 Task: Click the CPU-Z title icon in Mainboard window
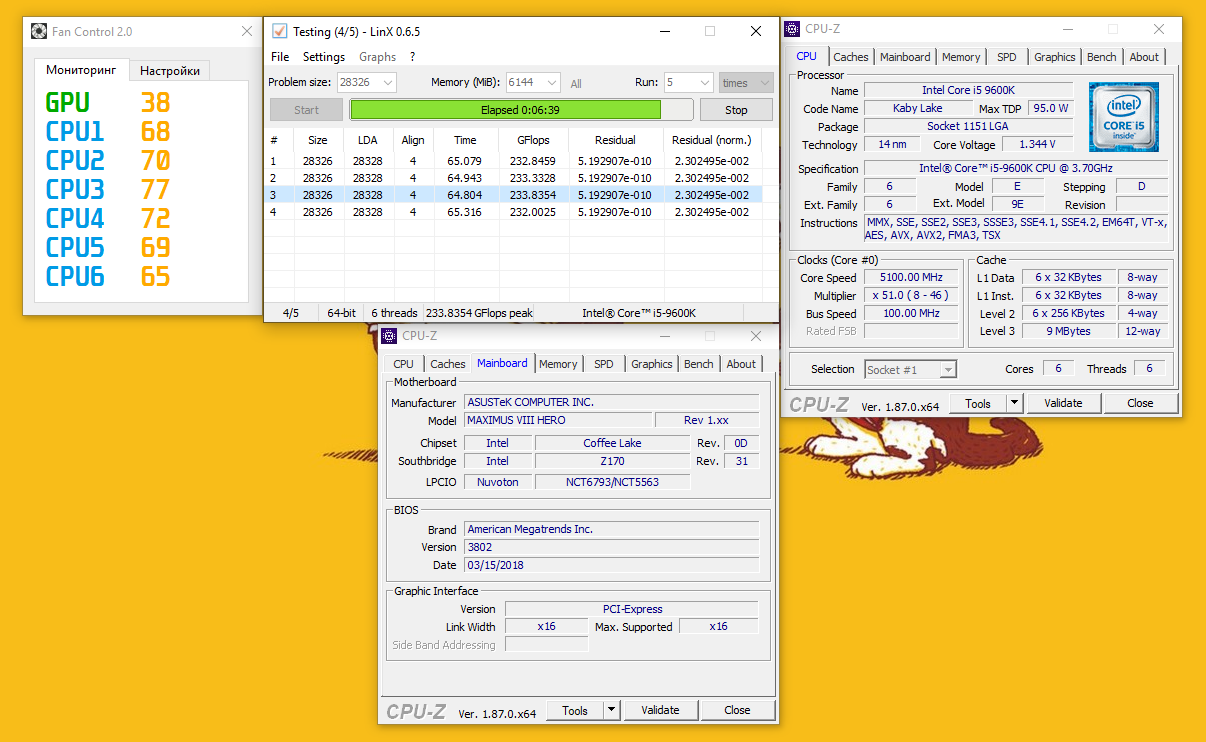pos(391,336)
